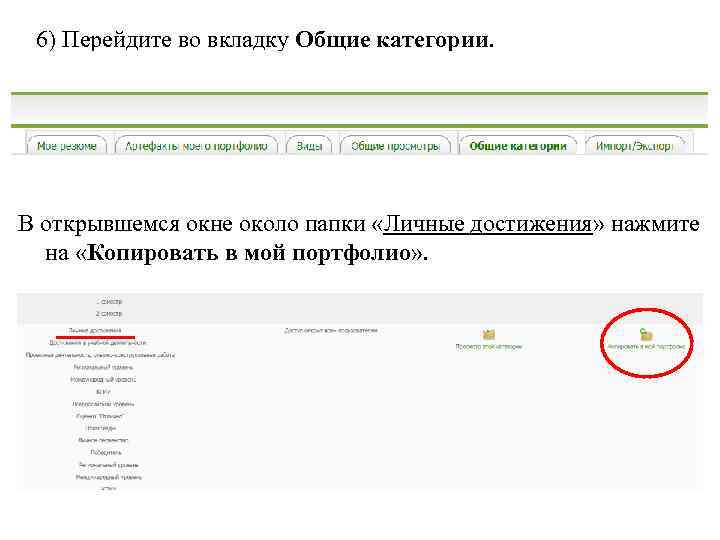Select the Победитель item in list

(106, 452)
